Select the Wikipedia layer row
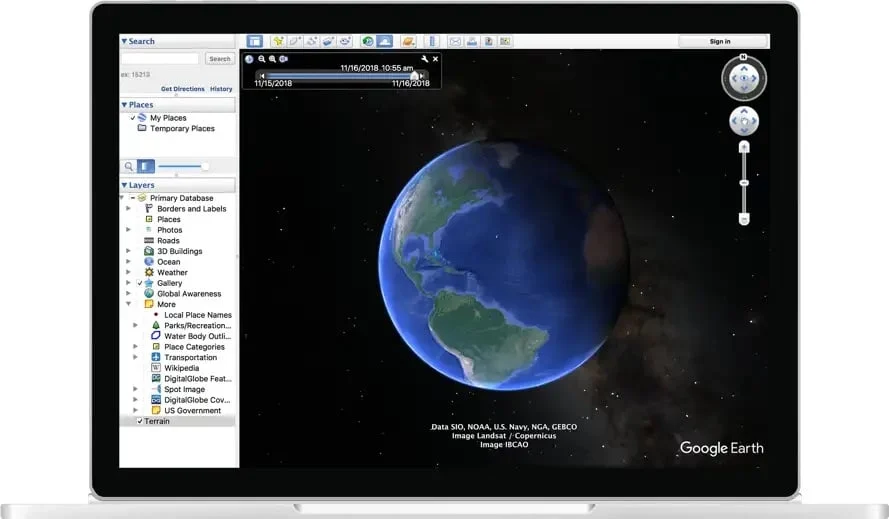889x519 pixels. pyautogui.click(x=175, y=368)
